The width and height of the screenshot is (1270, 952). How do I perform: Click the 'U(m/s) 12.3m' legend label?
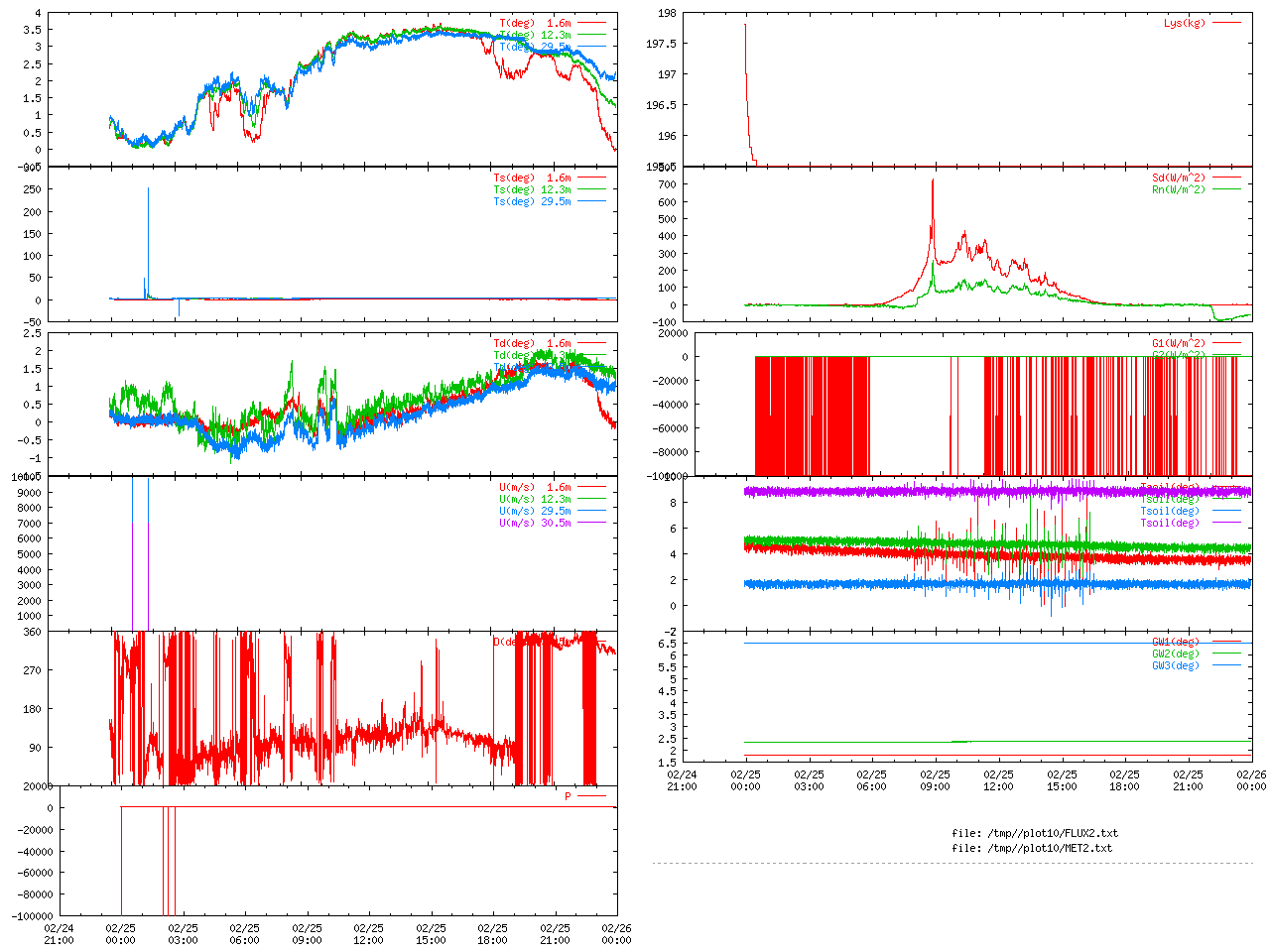click(x=535, y=500)
